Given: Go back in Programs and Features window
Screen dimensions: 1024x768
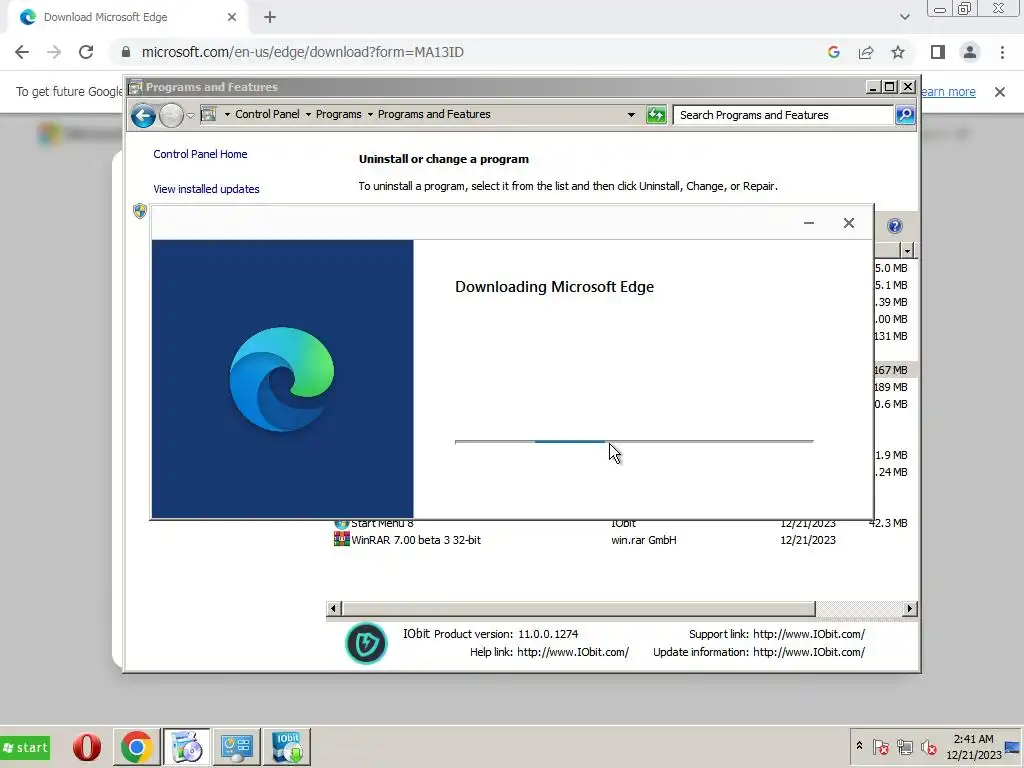Looking at the screenshot, I should [143, 116].
